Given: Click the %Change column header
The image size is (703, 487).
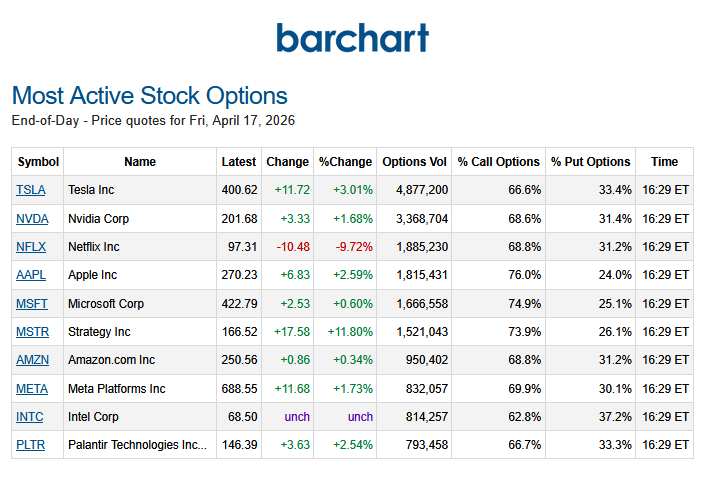Looking at the screenshot, I should (345, 162).
